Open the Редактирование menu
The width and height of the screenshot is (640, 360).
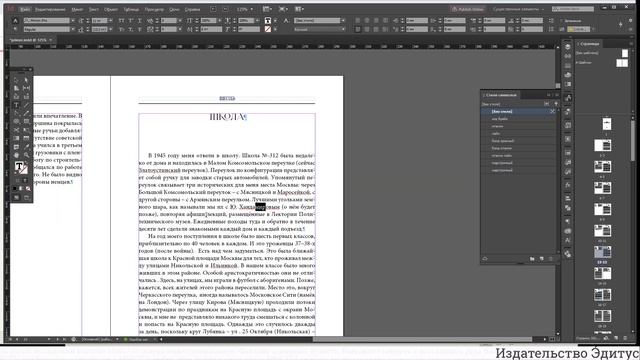click(50, 9)
